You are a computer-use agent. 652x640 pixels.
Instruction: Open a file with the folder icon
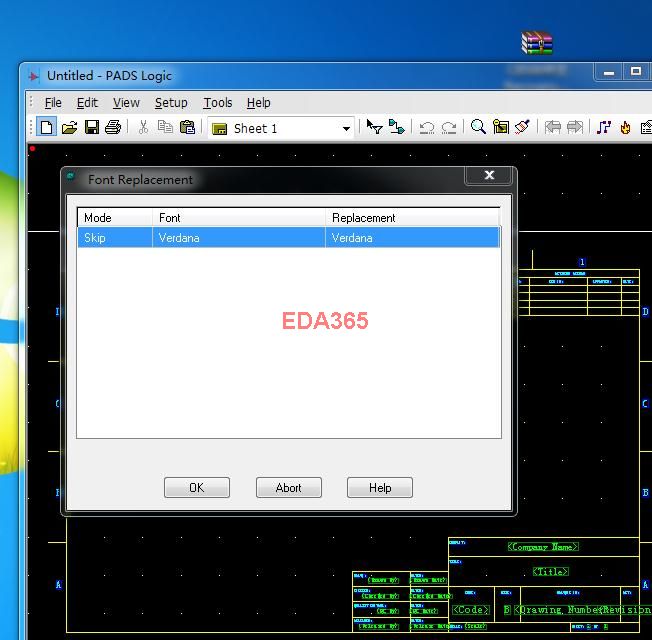click(x=69, y=127)
